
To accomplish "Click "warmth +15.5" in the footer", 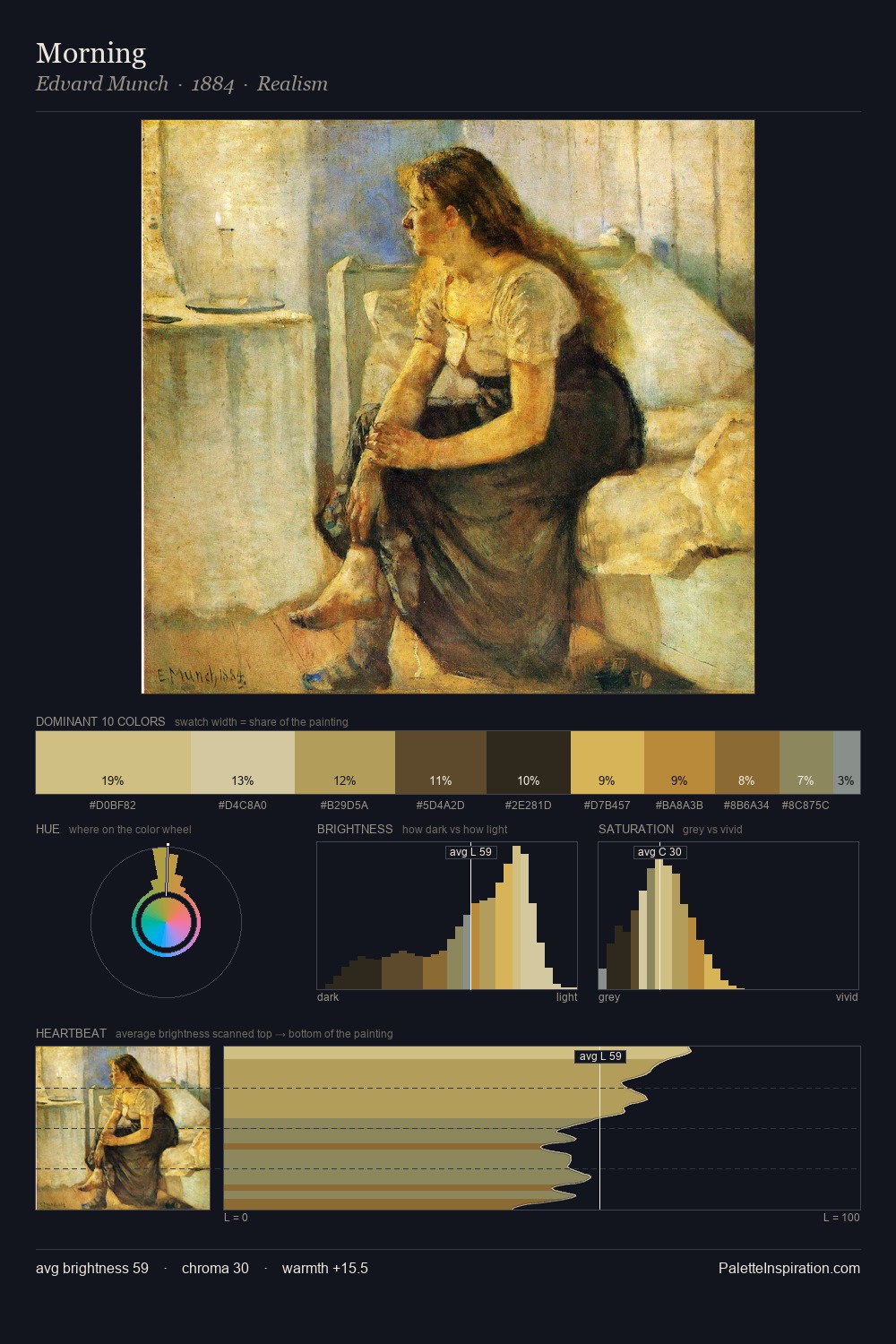I will pos(325,1269).
